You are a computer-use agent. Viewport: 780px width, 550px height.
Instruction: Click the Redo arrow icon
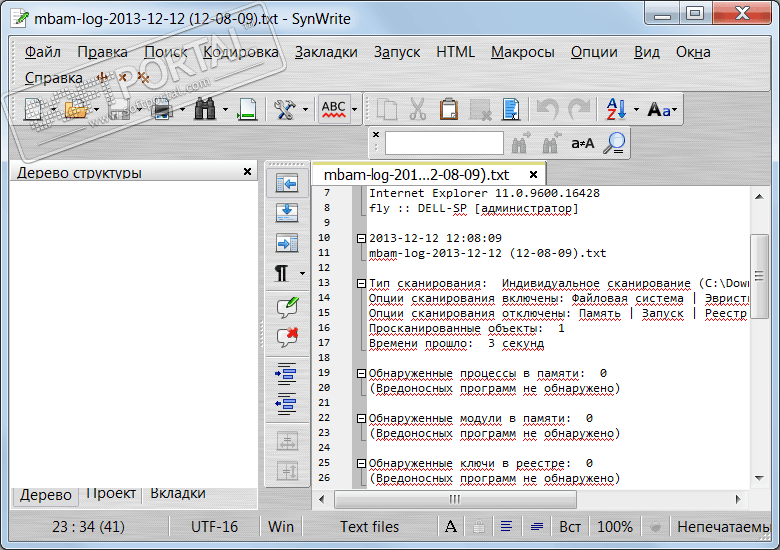[x=579, y=109]
